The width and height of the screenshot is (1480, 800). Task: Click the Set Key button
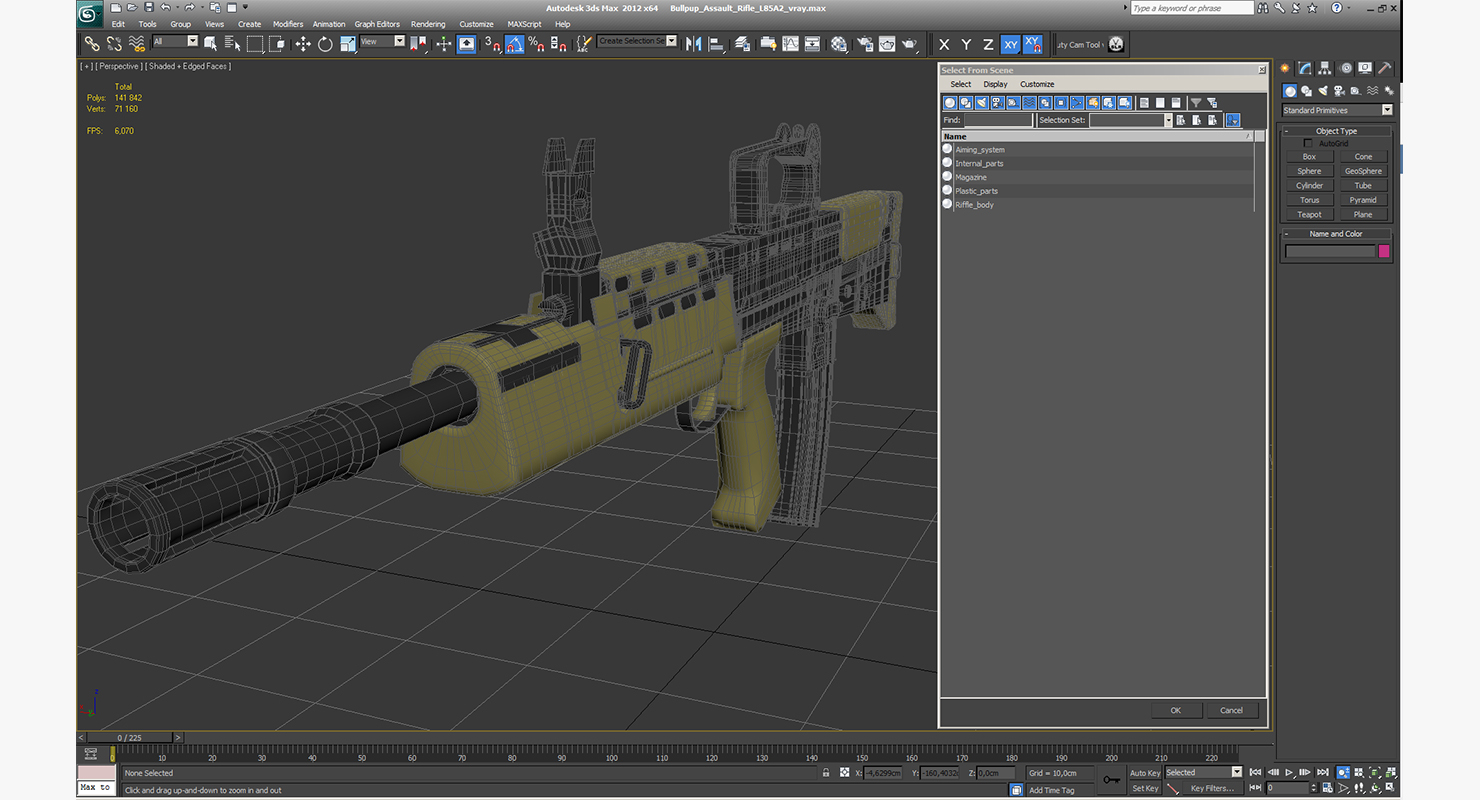(1144, 788)
